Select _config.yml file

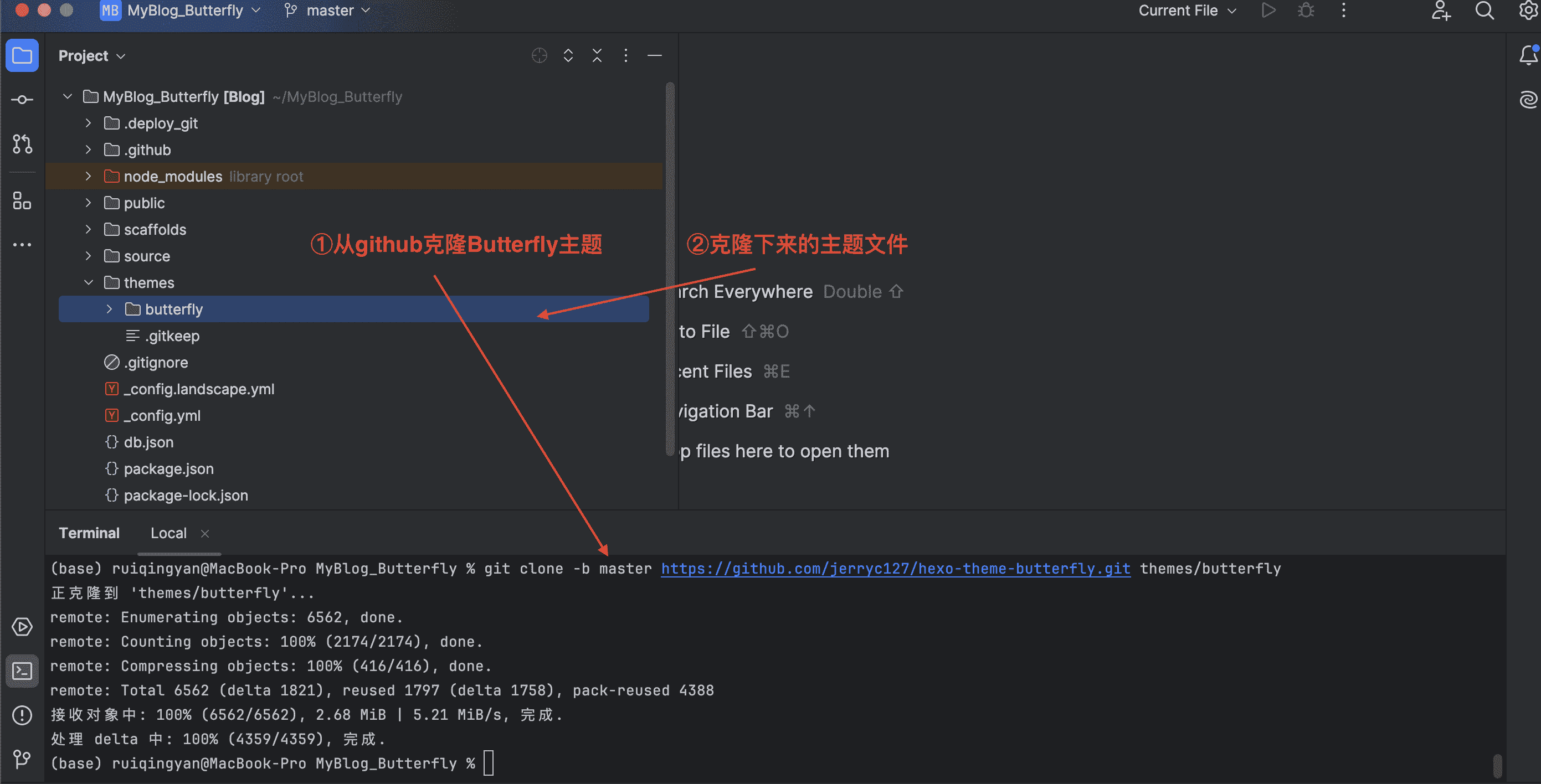pyautogui.click(x=162, y=416)
